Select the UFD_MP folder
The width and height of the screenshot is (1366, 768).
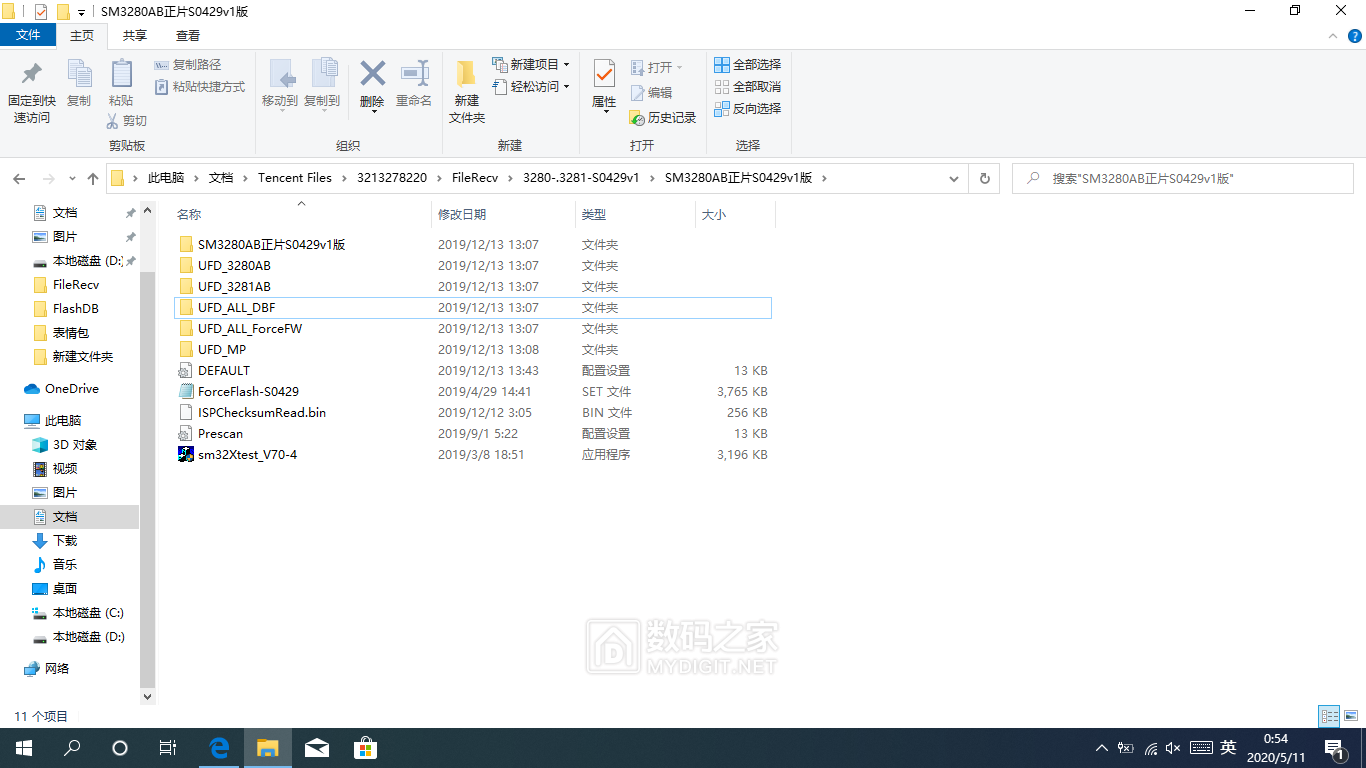[x=472, y=349]
